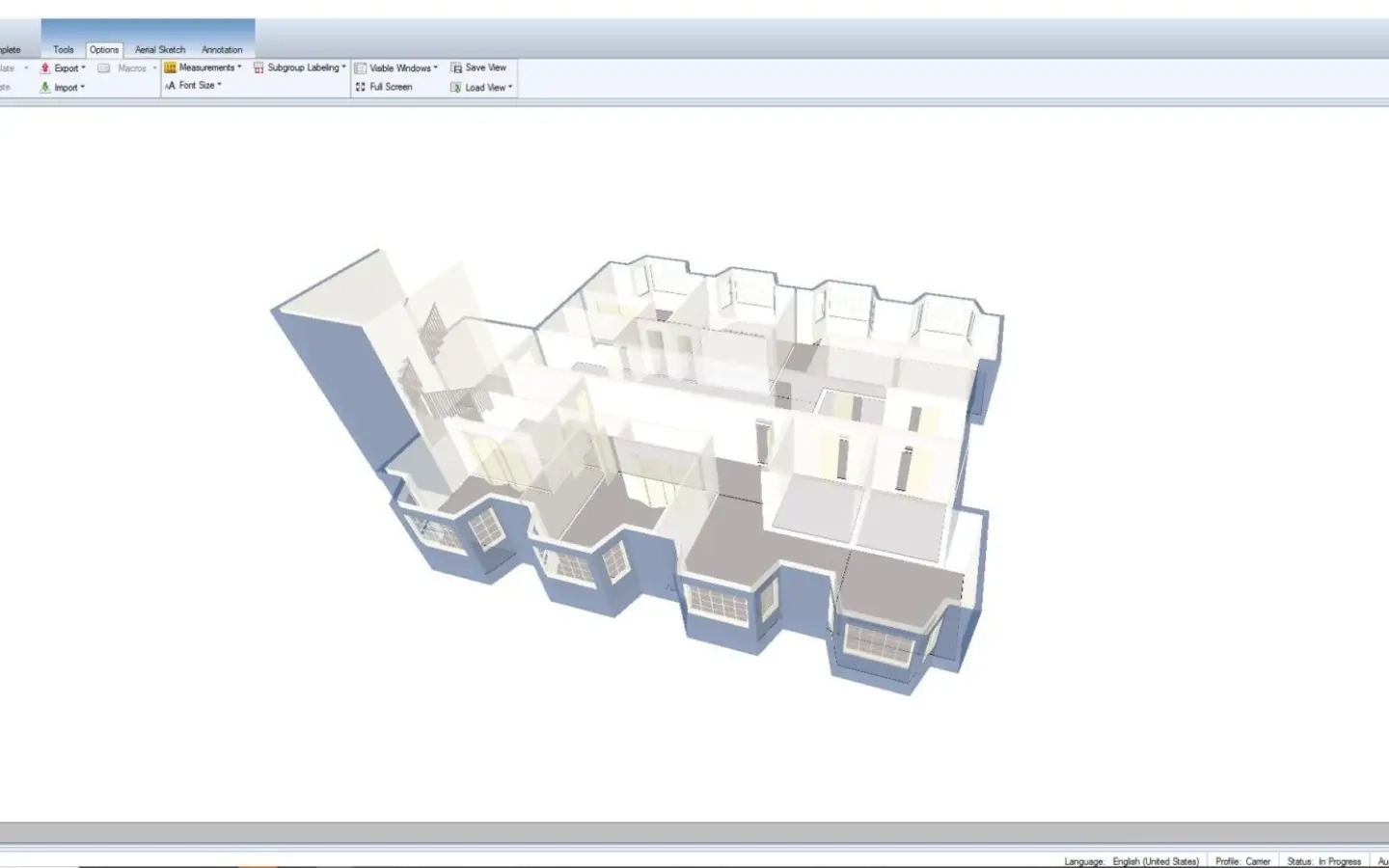
Task: Select the Annotation tab
Action: tap(222, 50)
